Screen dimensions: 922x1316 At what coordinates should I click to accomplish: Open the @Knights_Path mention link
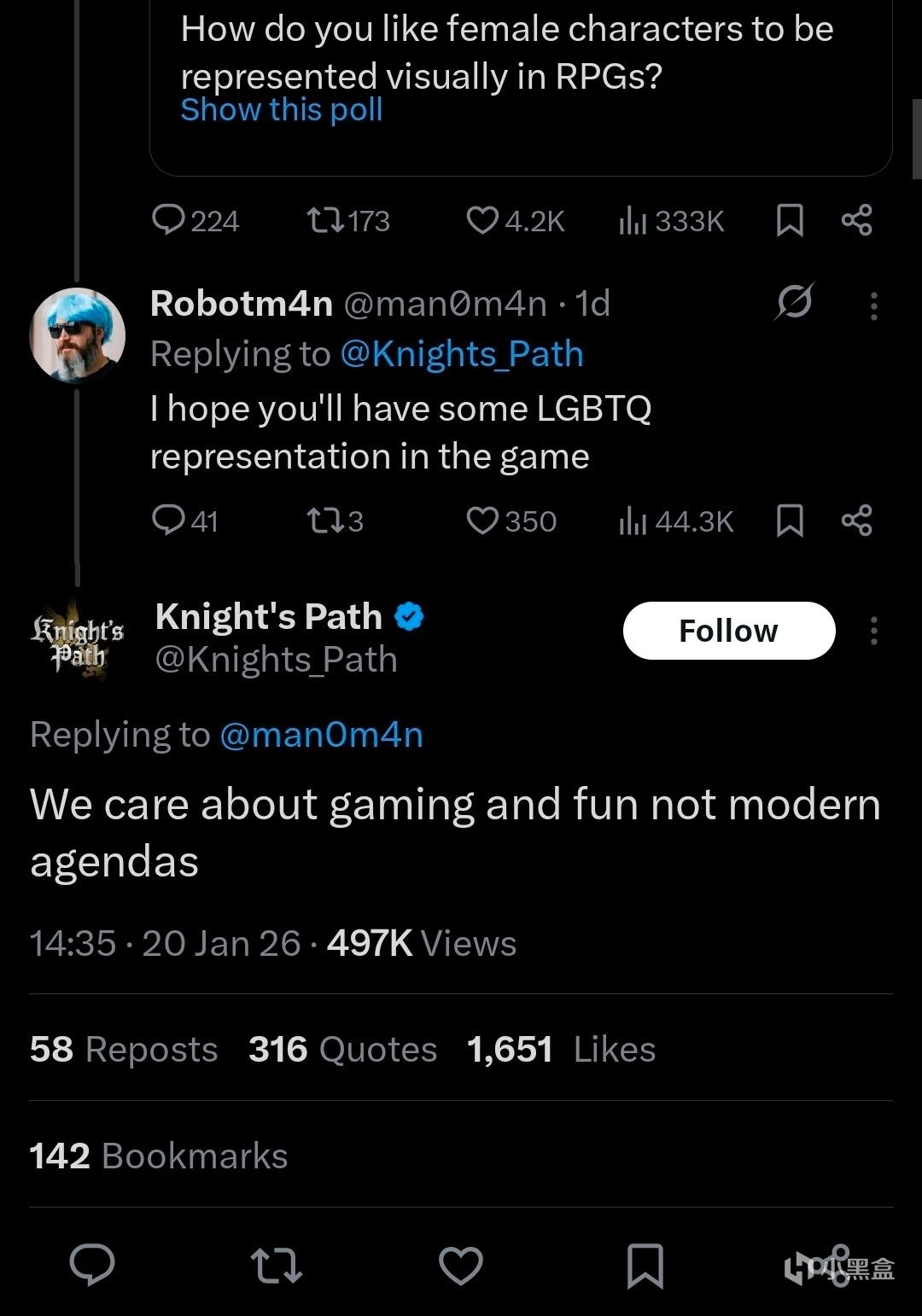(x=462, y=354)
